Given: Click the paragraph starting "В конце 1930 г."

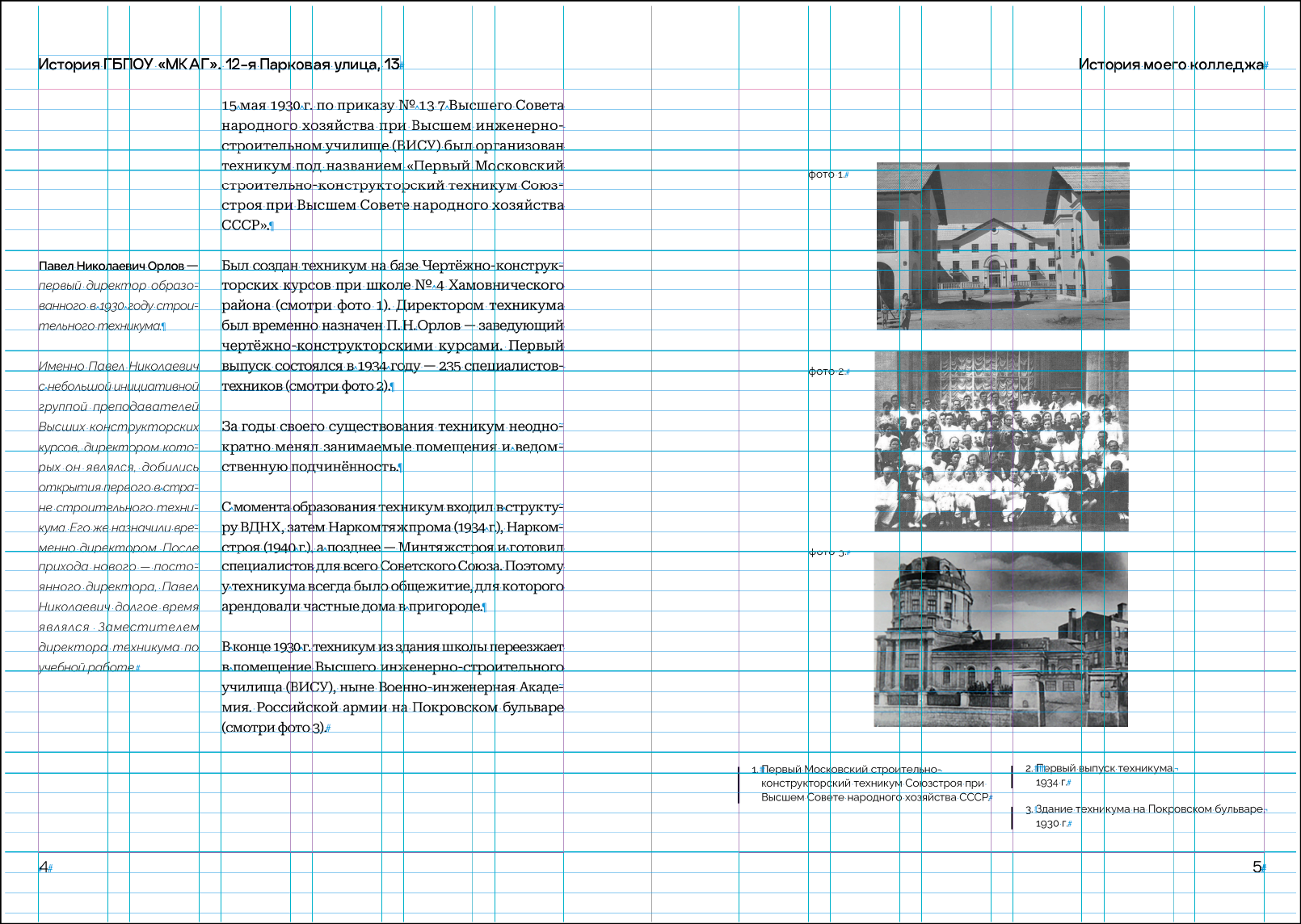Looking at the screenshot, I should 392,687.
